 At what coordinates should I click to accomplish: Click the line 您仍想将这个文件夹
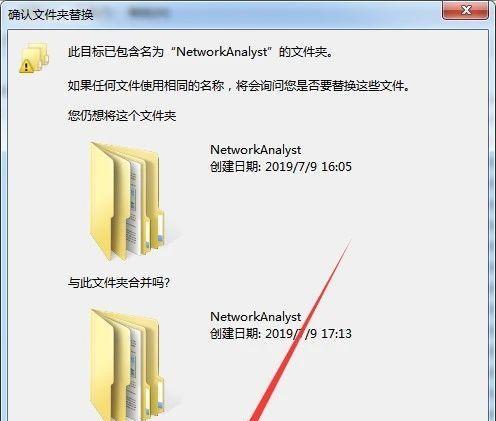click(122, 116)
